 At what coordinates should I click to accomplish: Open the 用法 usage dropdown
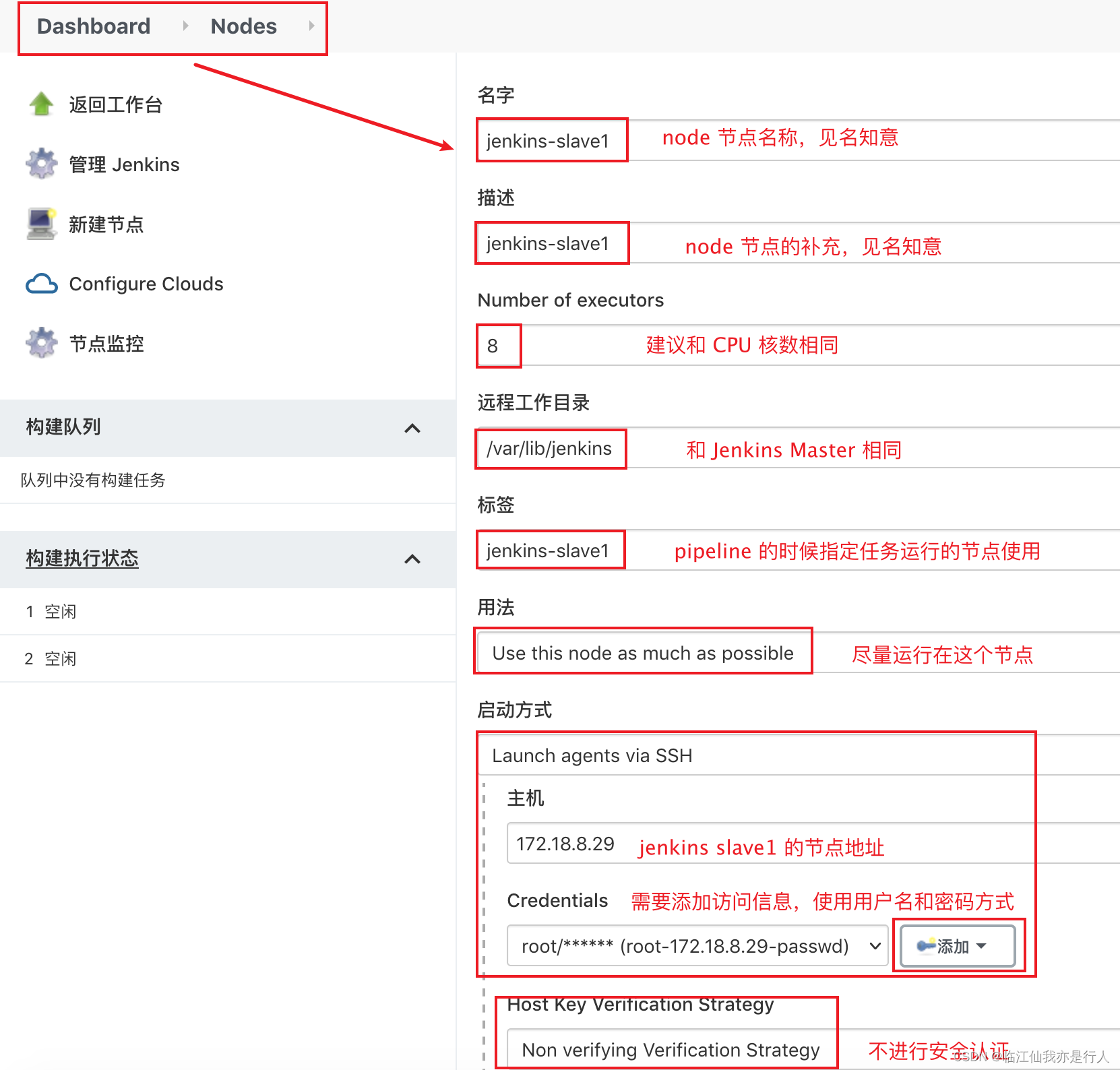point(798,652)
